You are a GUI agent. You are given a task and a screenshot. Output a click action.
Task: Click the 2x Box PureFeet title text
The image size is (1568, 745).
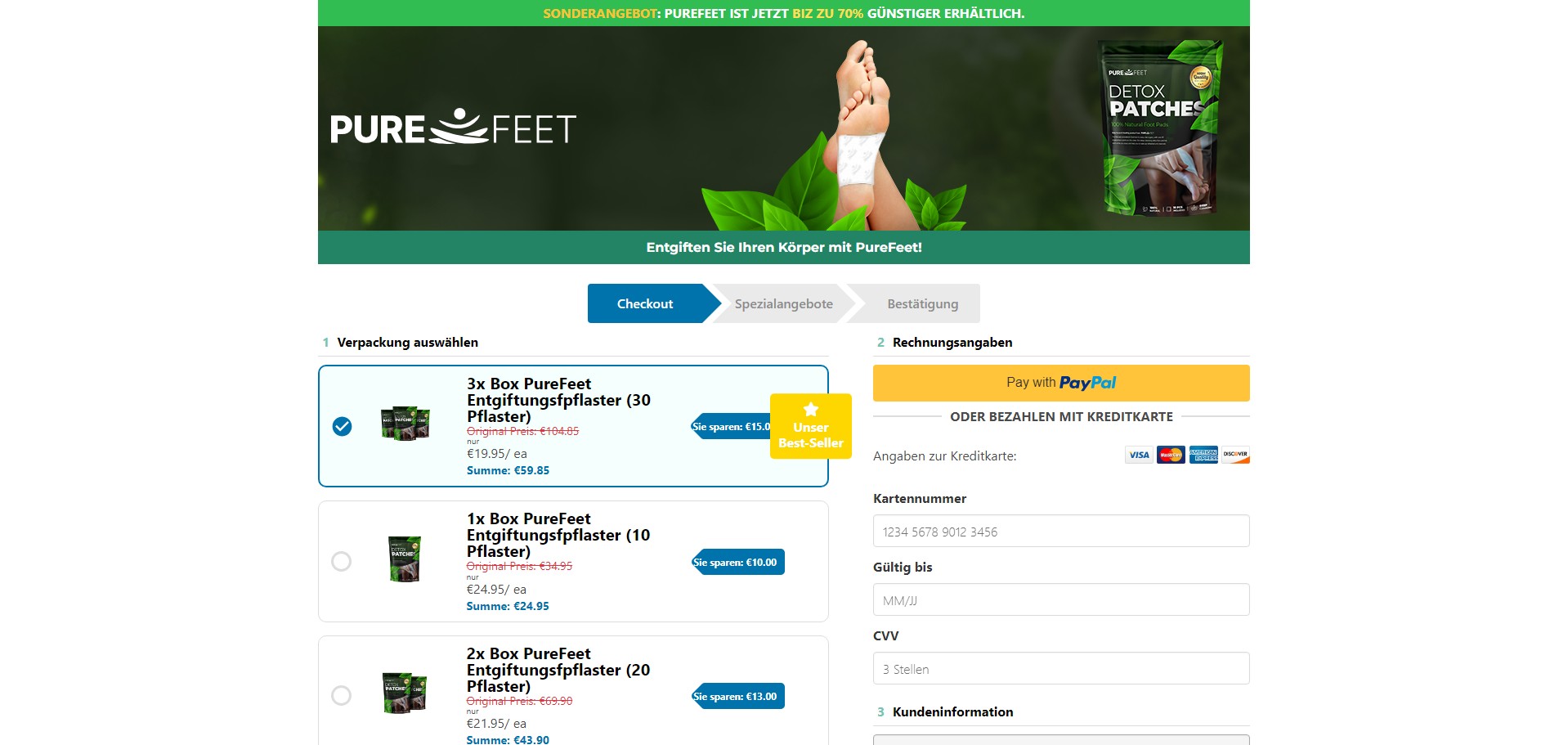pos(558,670)
